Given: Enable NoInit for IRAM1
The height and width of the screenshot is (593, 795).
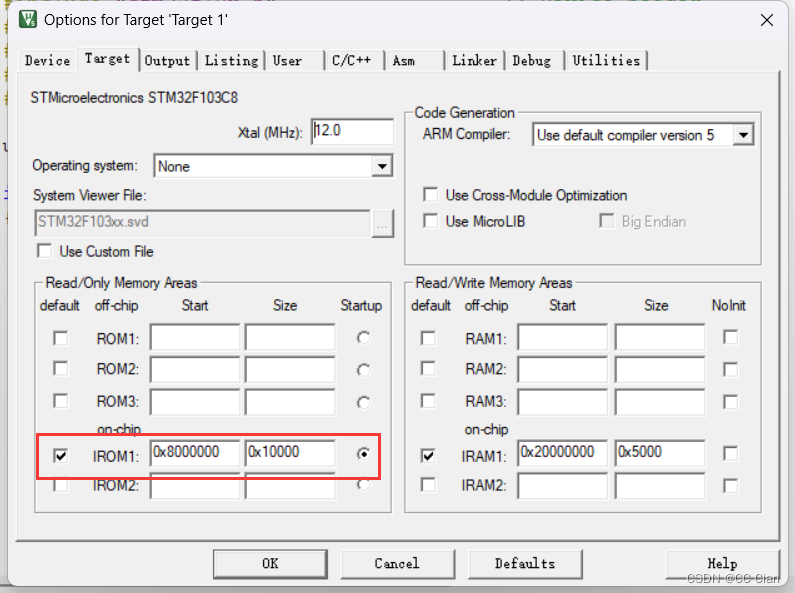Looking at the screenshot, I should tap(731, 453).
